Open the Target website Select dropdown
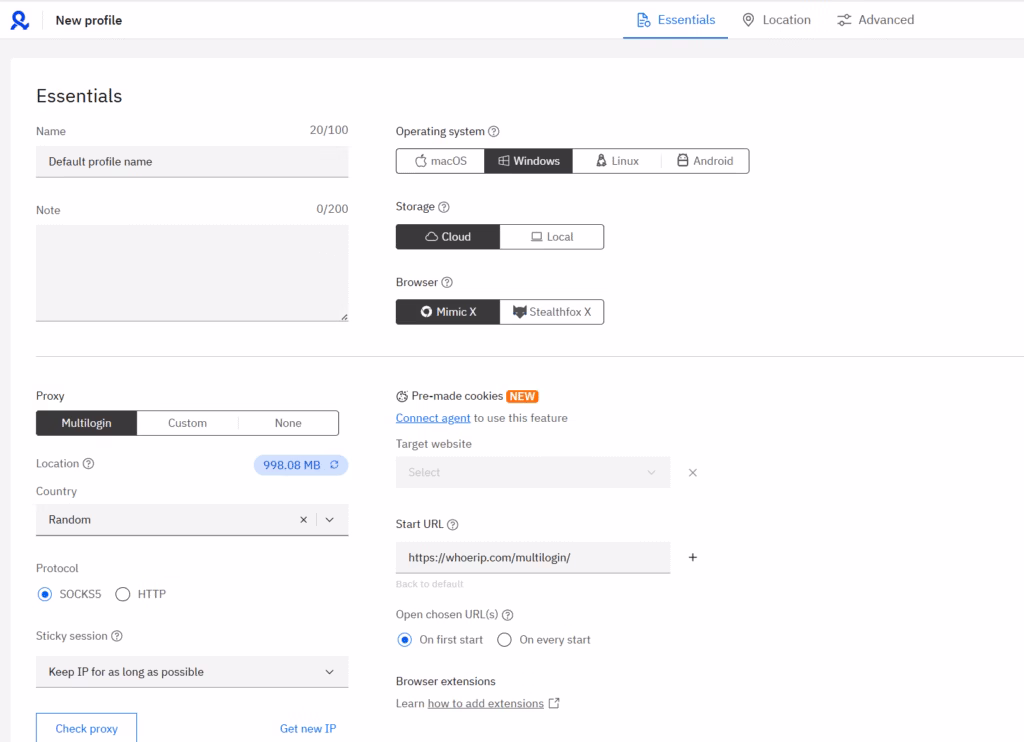 tap(533, 472)
